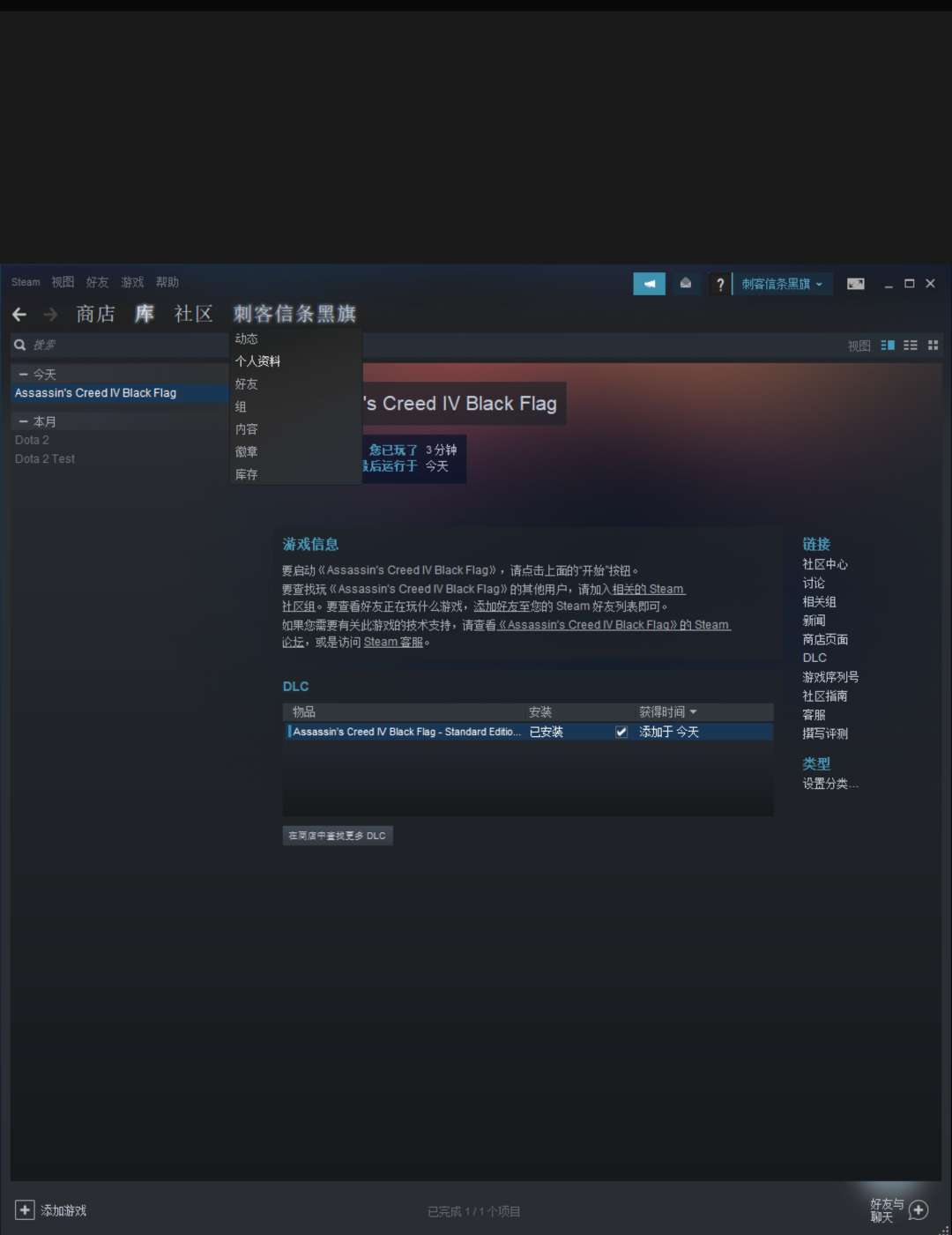Select Assassin's Creed IV Black Flag in list
The image size is (952, 1235).
coord(119,393)
